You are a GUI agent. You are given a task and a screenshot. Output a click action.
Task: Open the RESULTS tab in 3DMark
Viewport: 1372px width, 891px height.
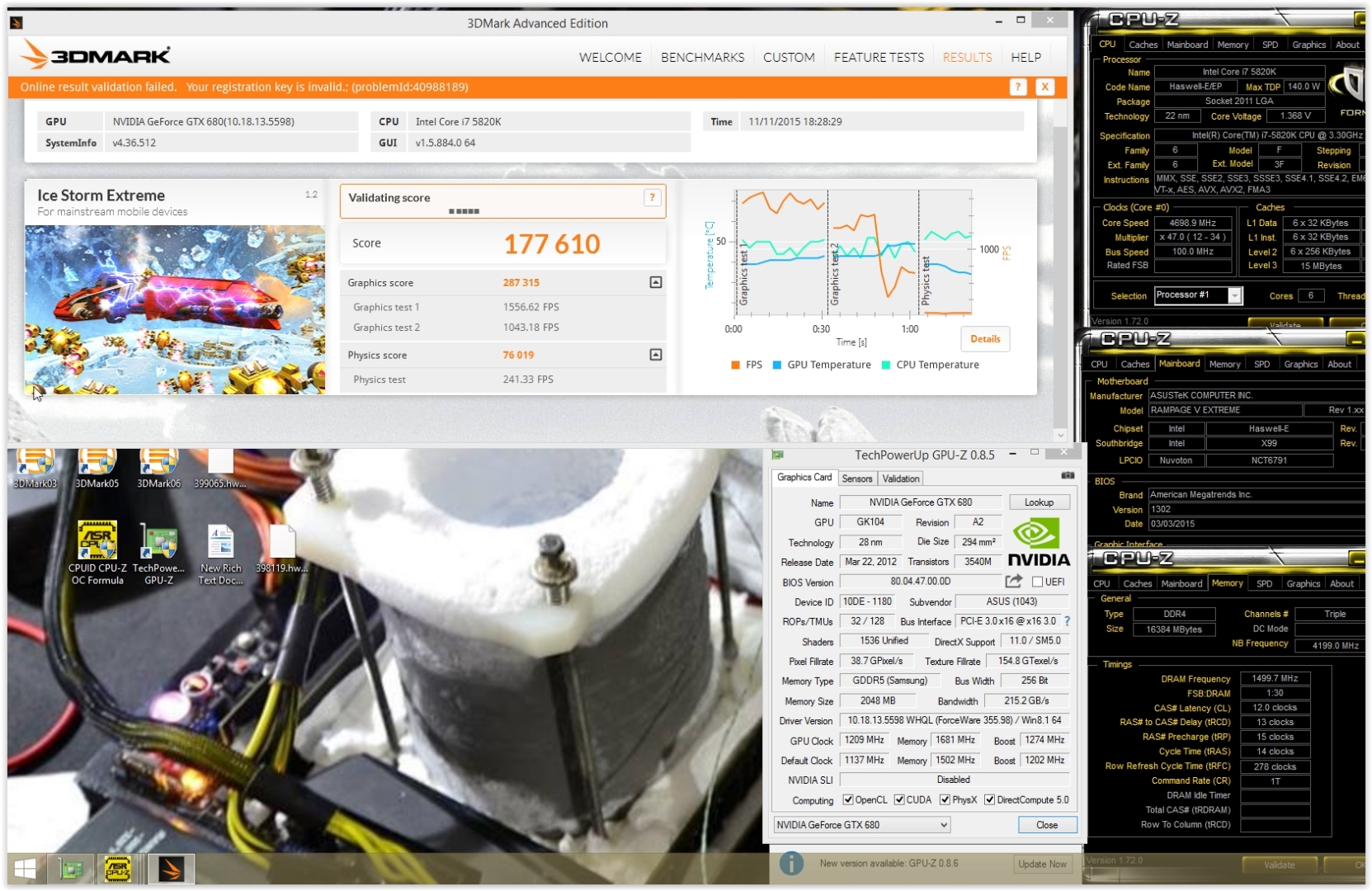click(x=967, y=57)
